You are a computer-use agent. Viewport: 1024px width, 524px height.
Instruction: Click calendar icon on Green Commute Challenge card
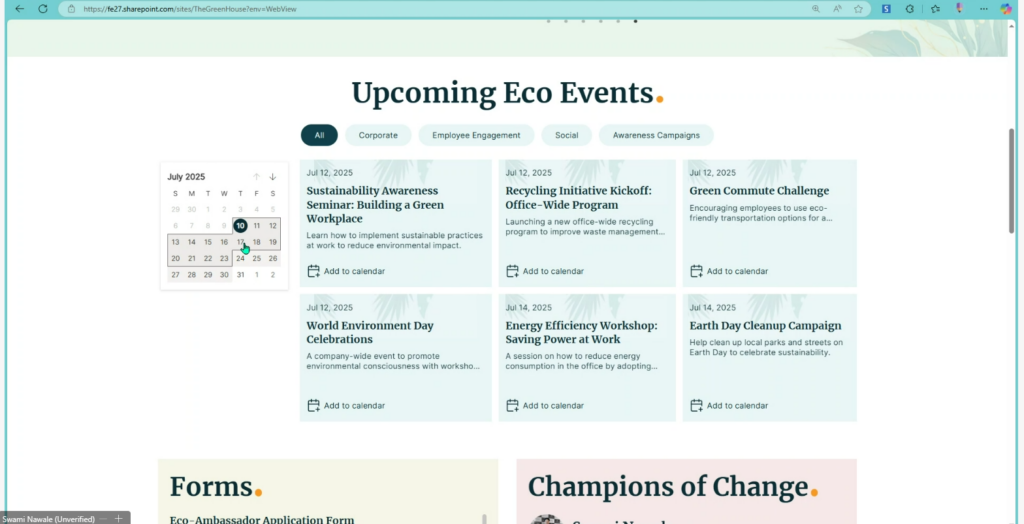697,271
